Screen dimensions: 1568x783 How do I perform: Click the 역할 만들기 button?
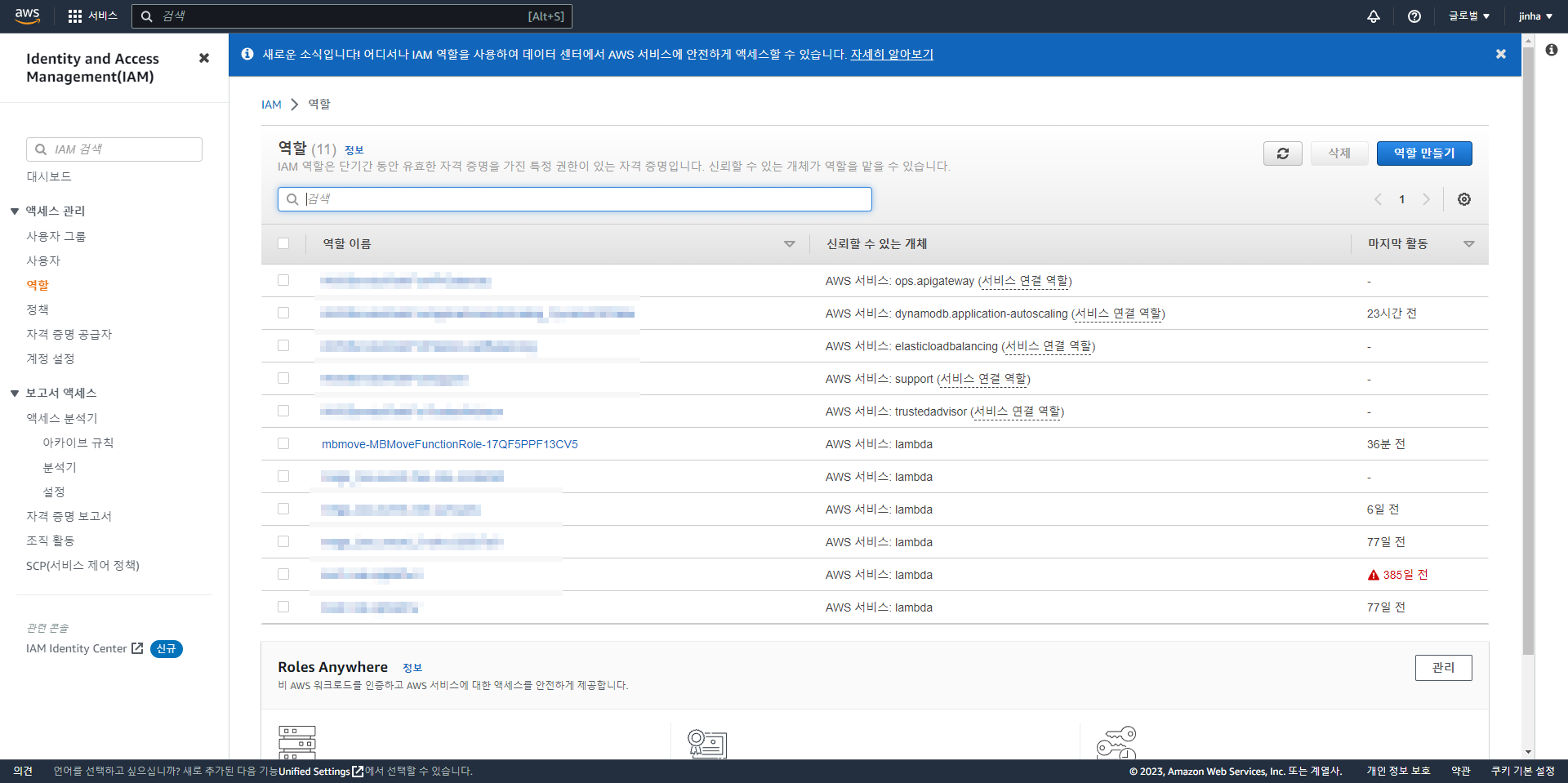click(x=1424, y=153)
